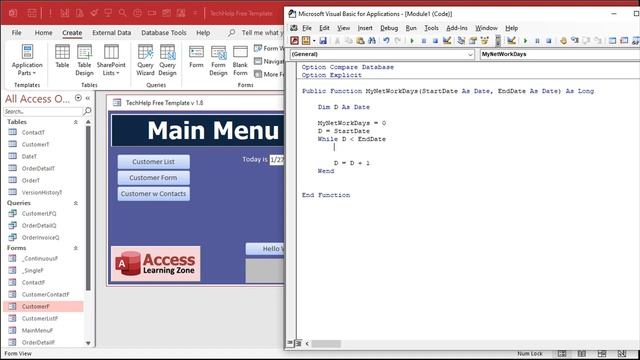Click the Hello button on Main Menu form
Image resolution: width=640 pixels, height=360 pixels.
[x=265, y=249]
